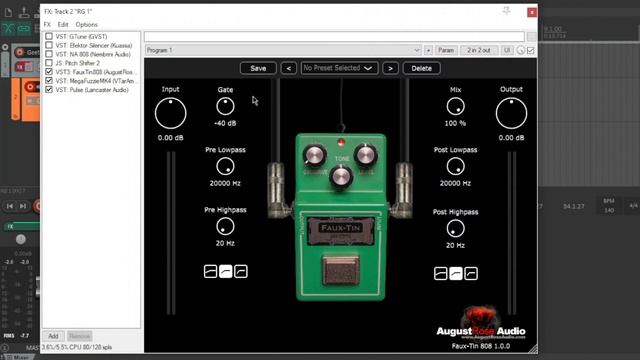The width and height of the screenshot is (640, 360).
Task: Click the BPM 140 tempo field
Action: click(609, 206)
